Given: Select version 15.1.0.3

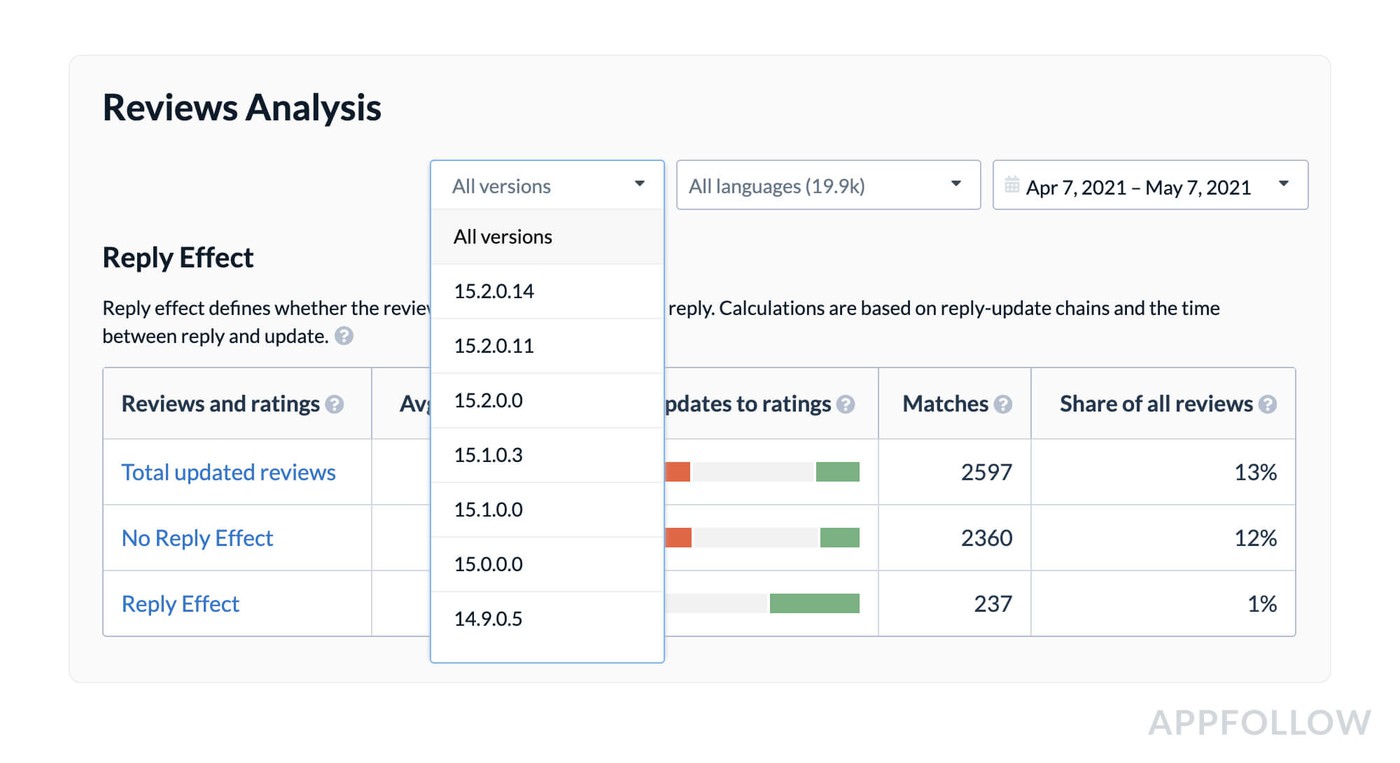Looking at the screenshot, I should (x=488, y=455).
